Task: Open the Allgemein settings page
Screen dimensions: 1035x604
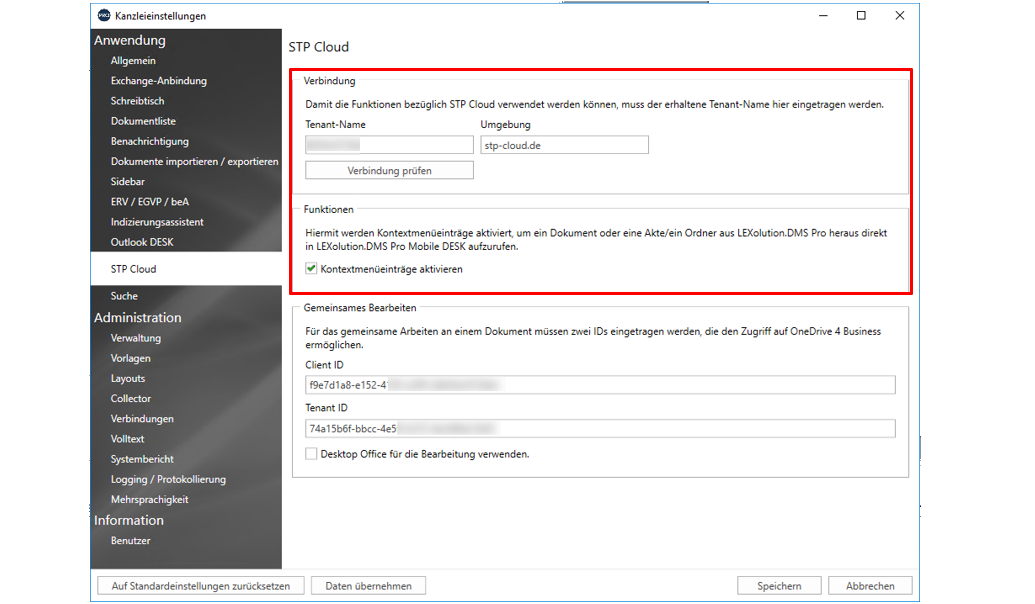Action: click(133, 61)
